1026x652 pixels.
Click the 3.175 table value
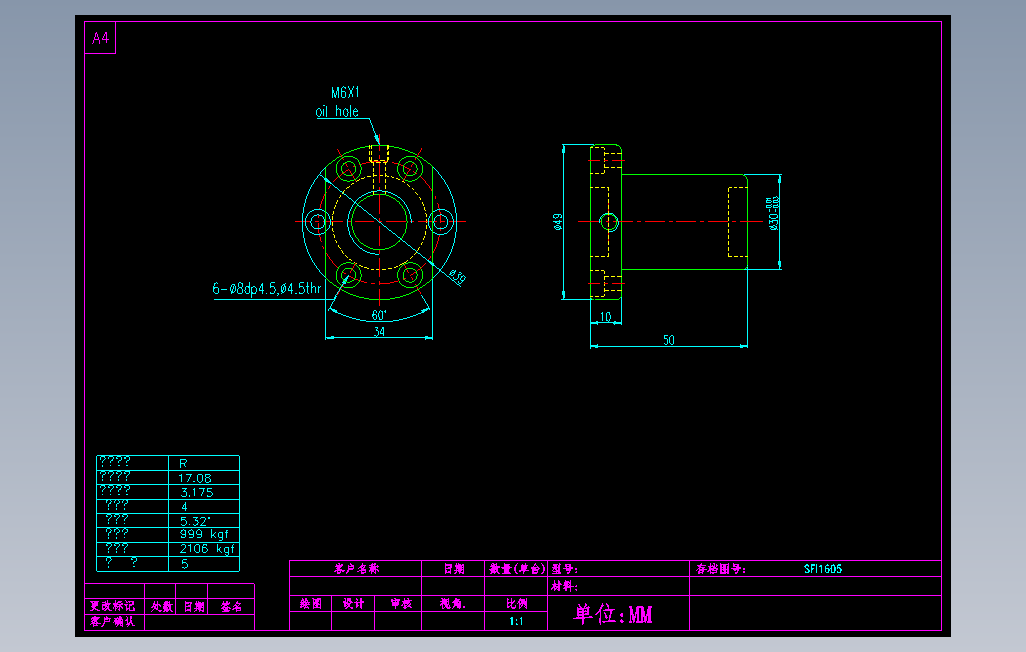[197, 492]
